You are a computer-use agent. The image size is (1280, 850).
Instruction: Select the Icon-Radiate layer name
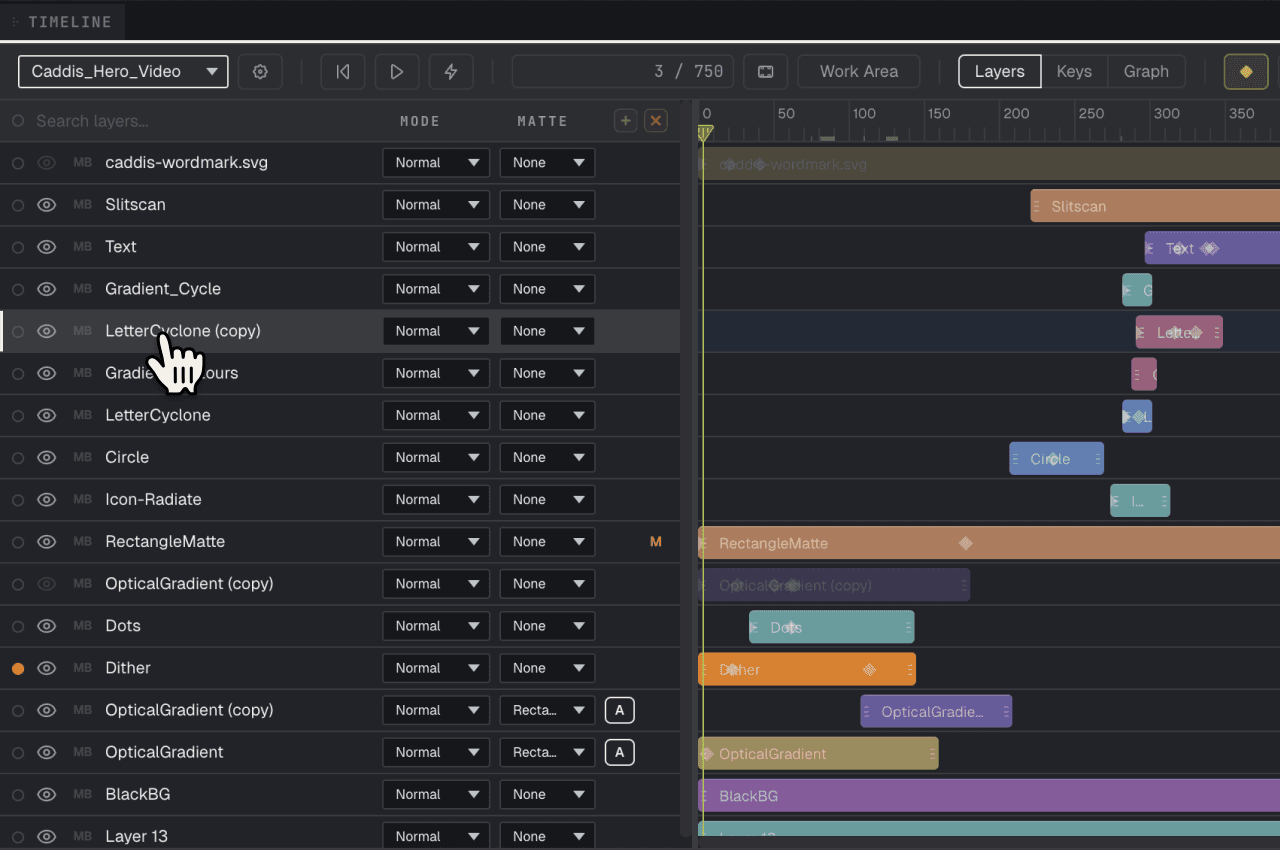[x=153, y=499]
